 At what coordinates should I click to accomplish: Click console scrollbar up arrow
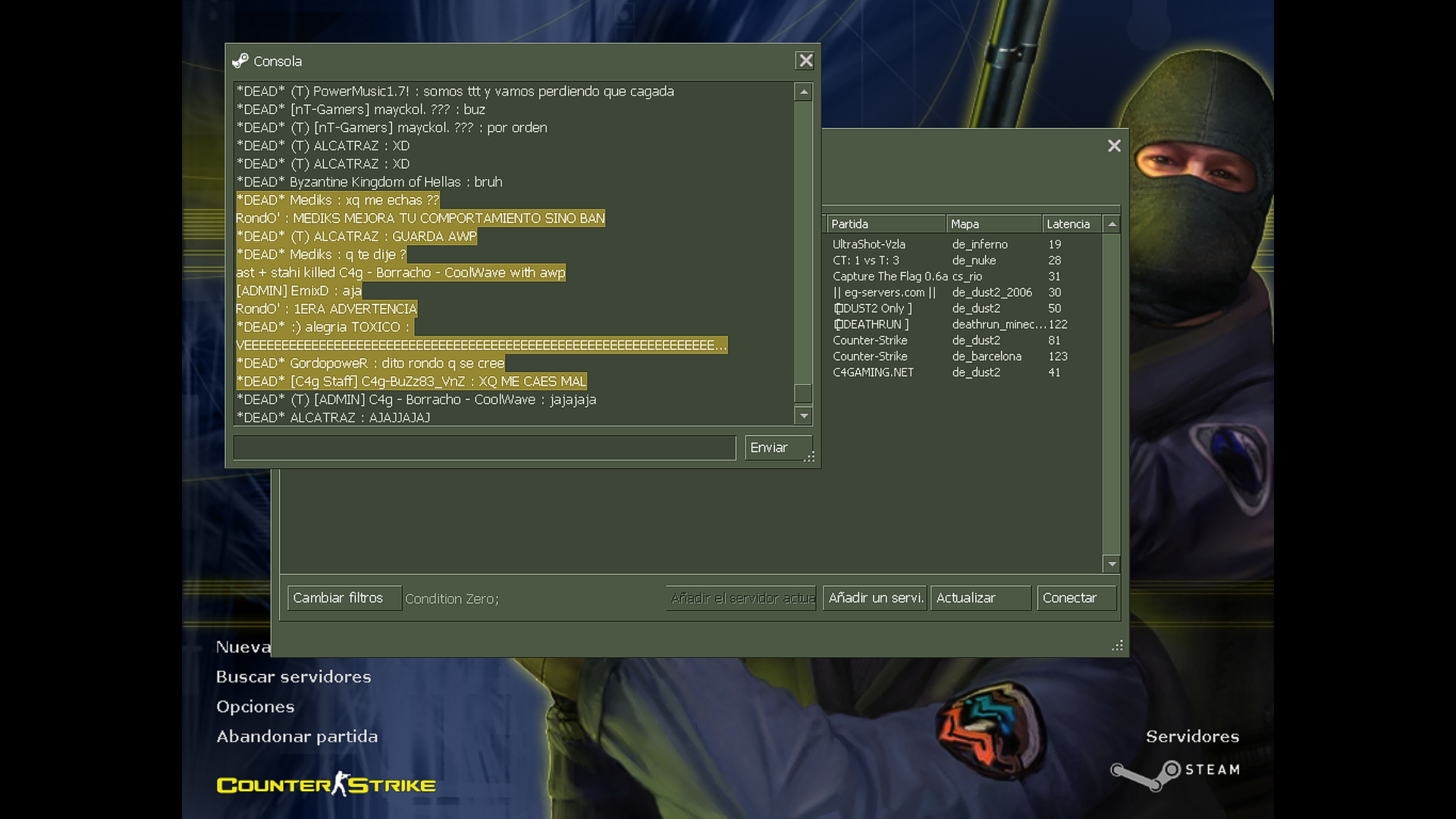804,92
